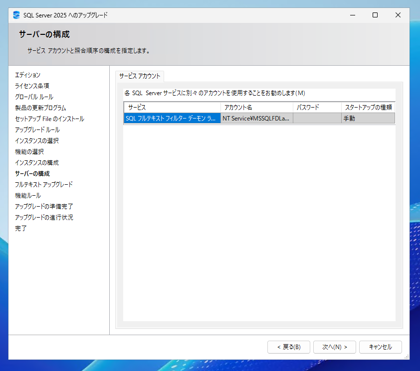Click the パスワード column header
The image size is (420, 371).
point(317,107)
